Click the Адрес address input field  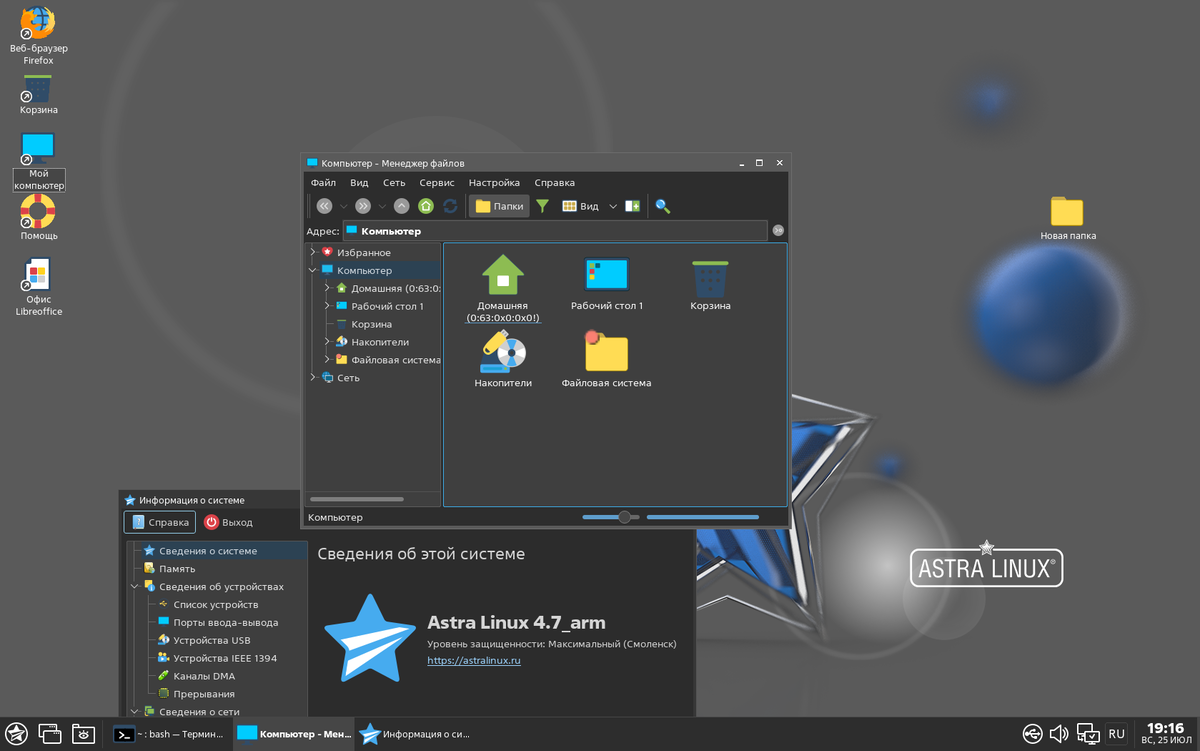(x=555, y=231)
